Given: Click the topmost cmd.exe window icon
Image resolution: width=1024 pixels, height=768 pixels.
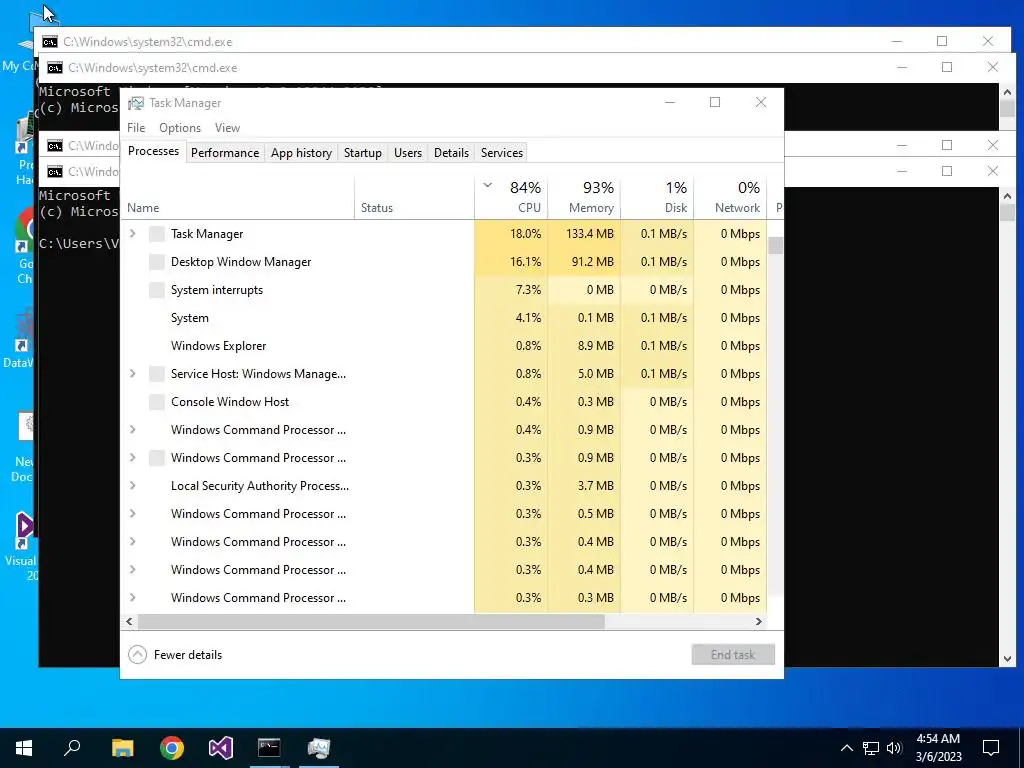Looking at the screenshot, I should click(50, 42).
